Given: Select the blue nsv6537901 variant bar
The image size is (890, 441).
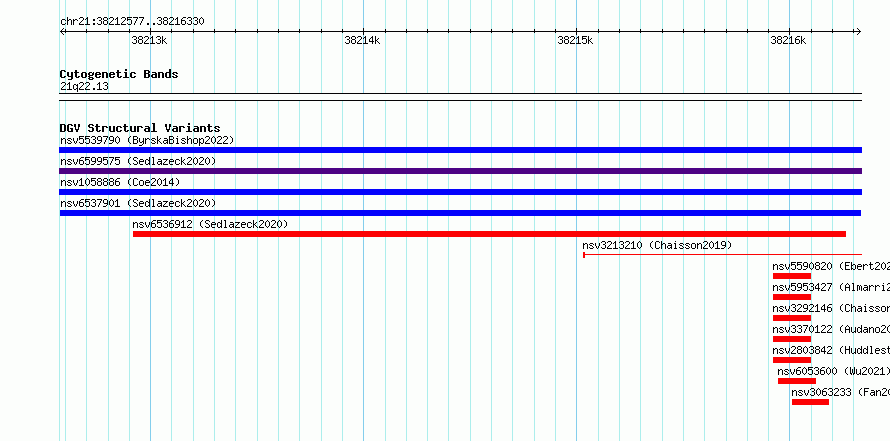Looking at the screenshot, I should pyautogui.click(x=460, y=213).
